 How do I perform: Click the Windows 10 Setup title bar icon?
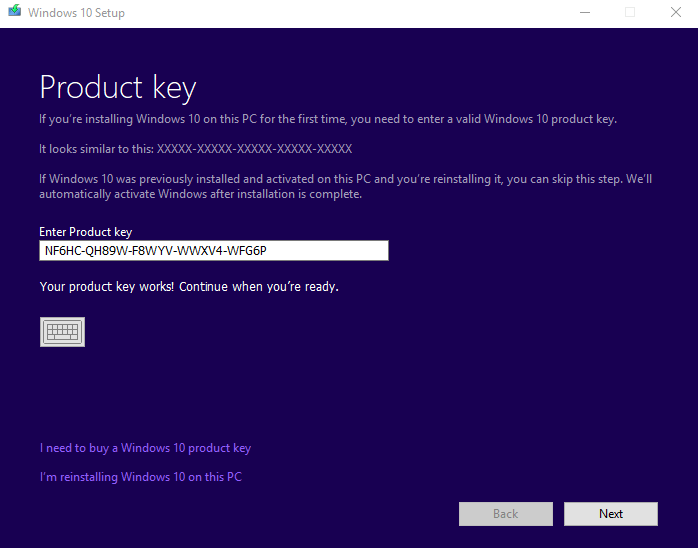tap(15, 11)
